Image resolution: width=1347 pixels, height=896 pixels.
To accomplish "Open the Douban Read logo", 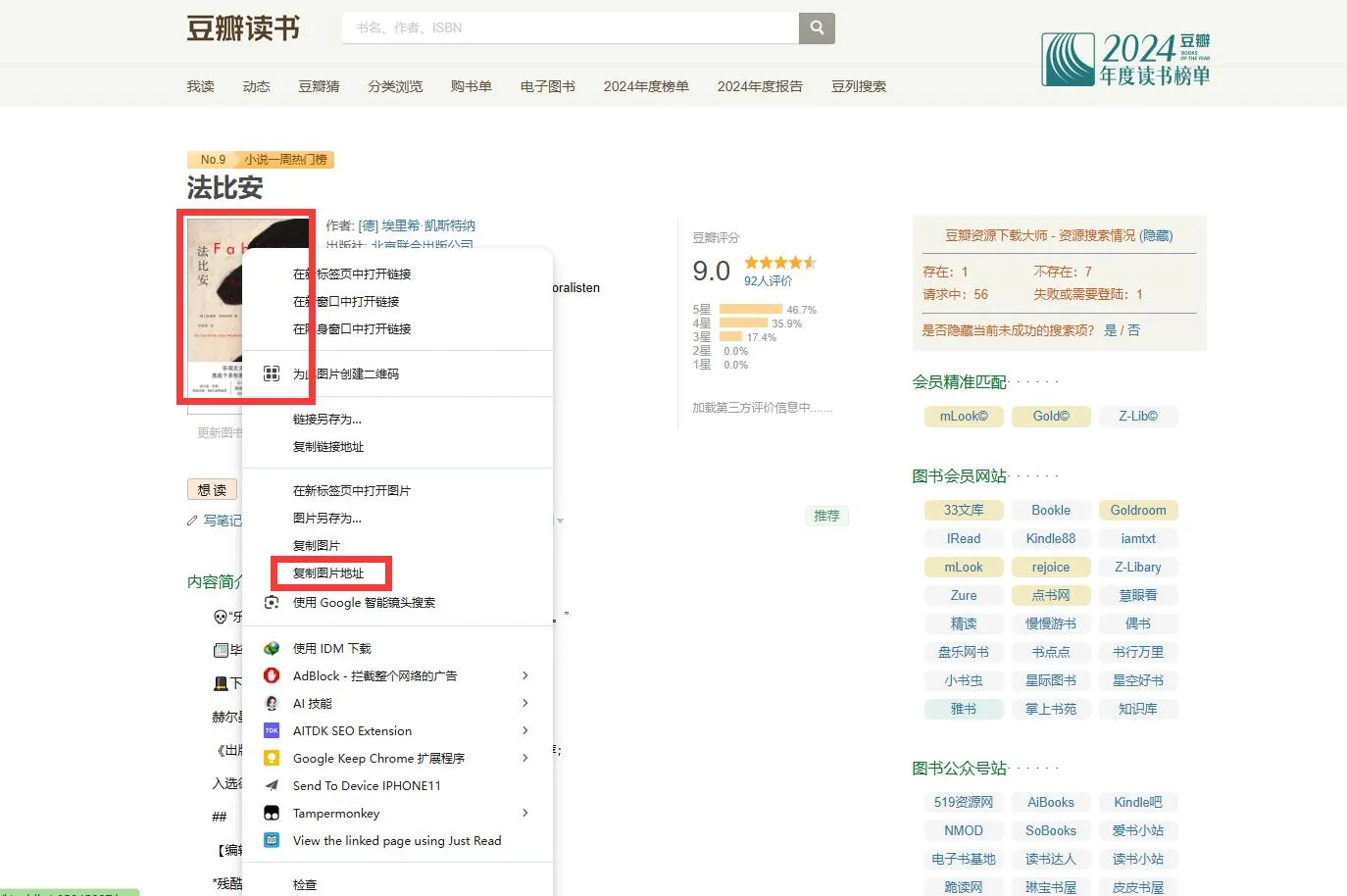I will (x=243, y=28).
